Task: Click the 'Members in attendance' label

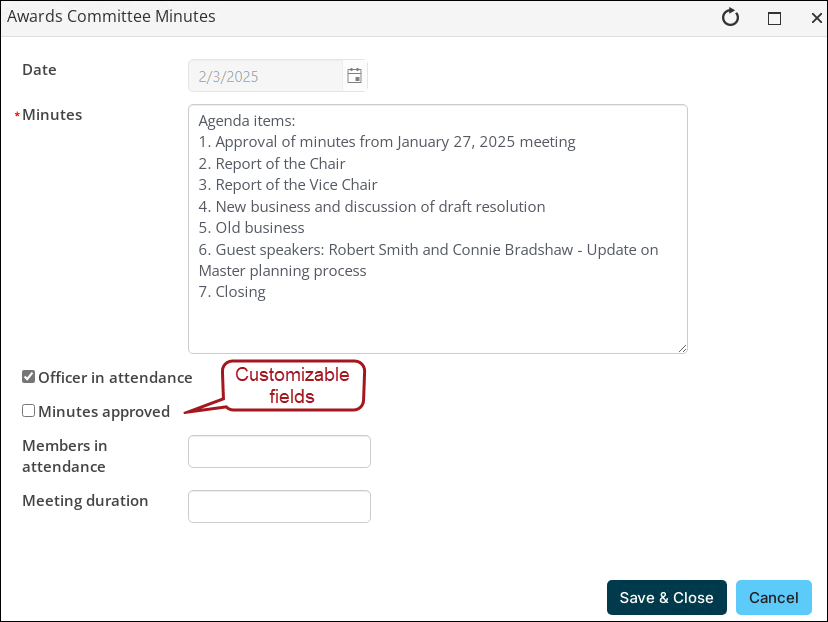Action: 64,456
